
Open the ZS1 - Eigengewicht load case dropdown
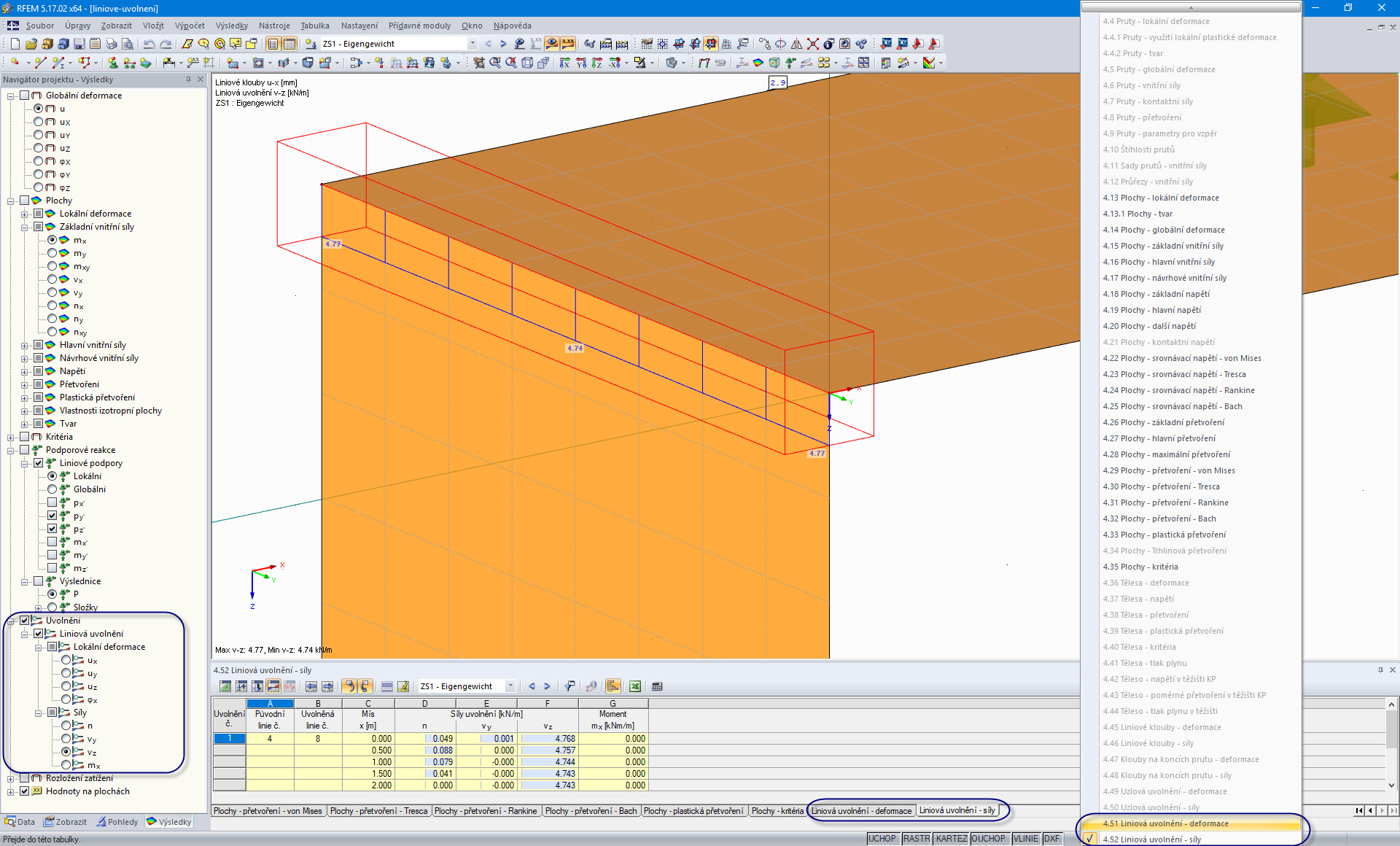click(x=472, y=44)
